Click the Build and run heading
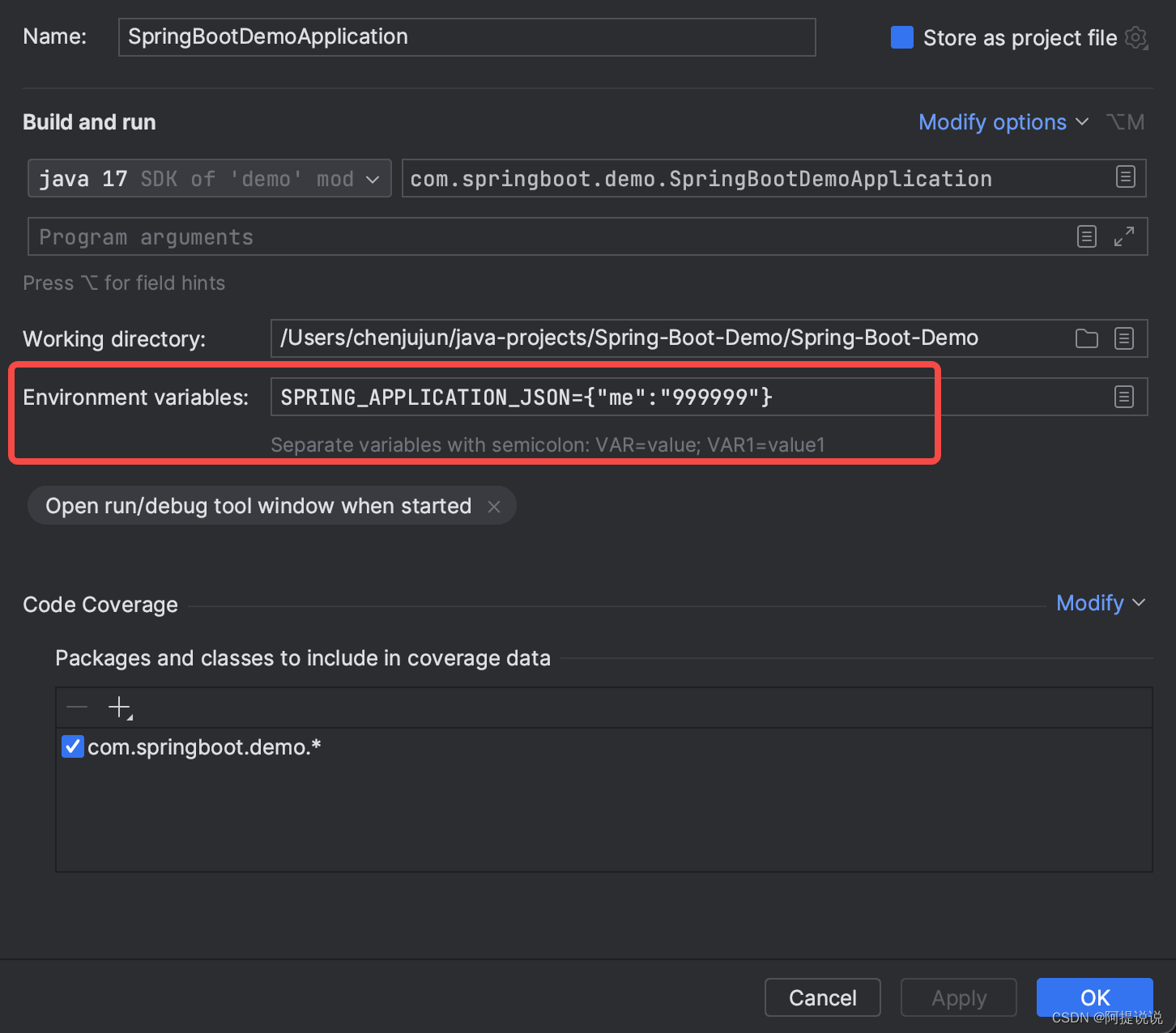The height and width of the screenshot is (1033, 1176). (x=89, y=122)
